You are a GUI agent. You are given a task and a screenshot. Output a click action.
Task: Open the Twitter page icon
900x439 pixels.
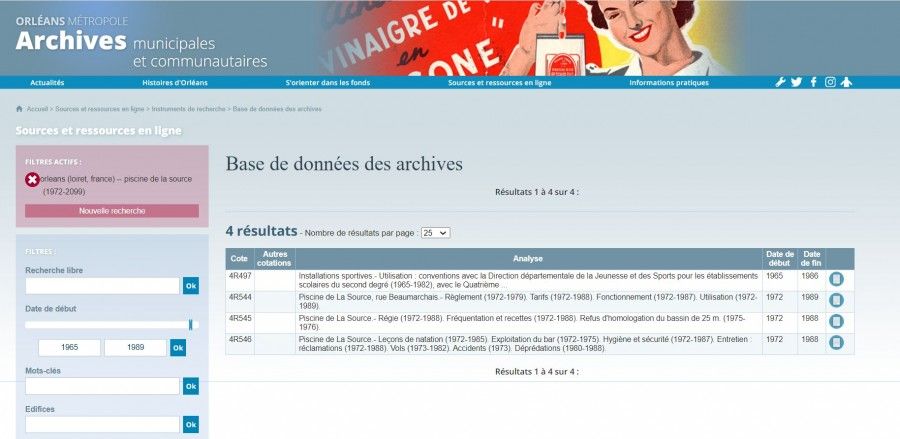coord(796,82)
